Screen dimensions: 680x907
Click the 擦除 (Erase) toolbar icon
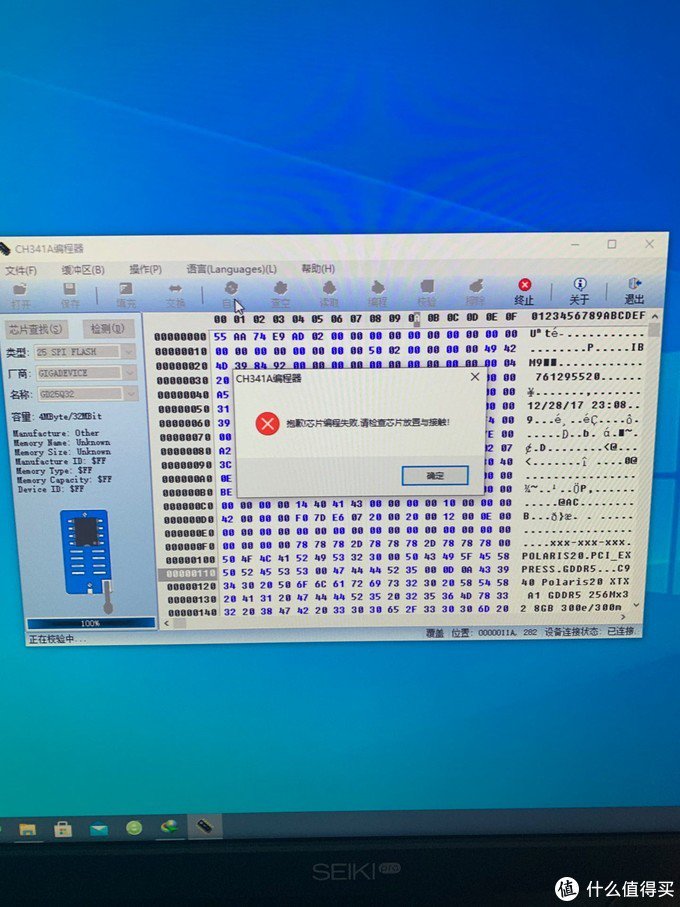pos(476,292)
